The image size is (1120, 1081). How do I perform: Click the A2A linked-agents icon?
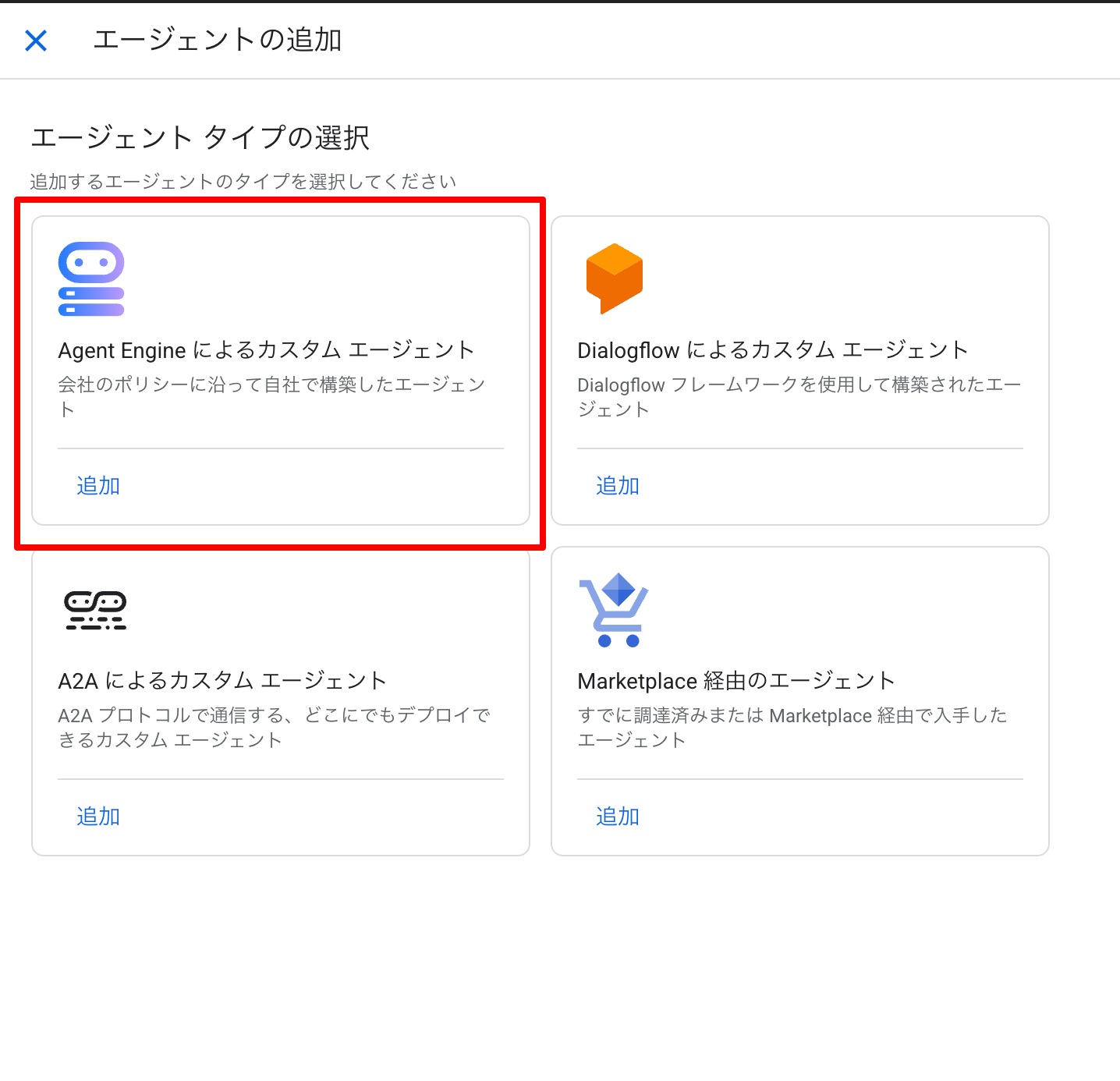point(95,610)
